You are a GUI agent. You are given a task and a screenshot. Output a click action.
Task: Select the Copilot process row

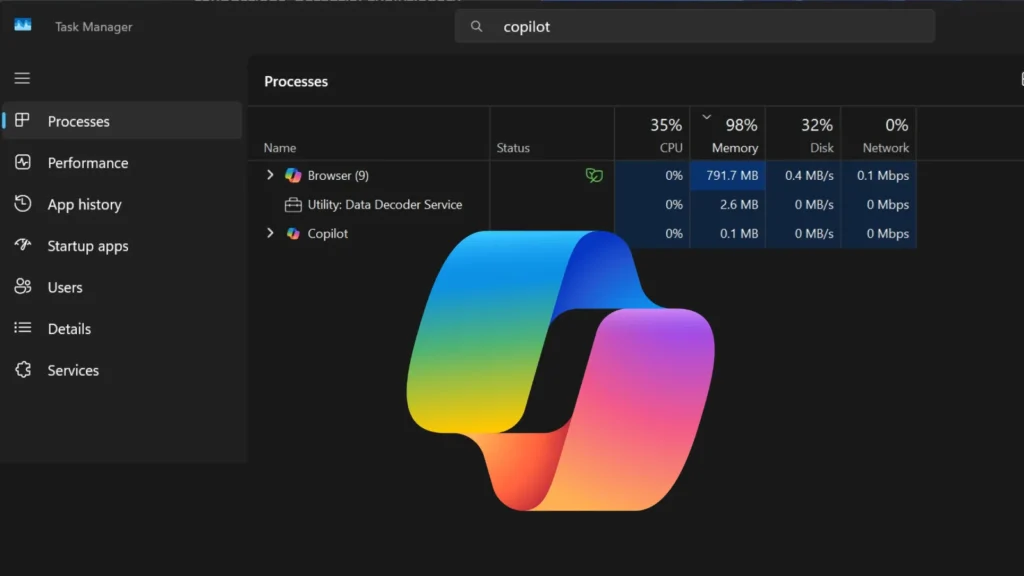coord(583,233)
